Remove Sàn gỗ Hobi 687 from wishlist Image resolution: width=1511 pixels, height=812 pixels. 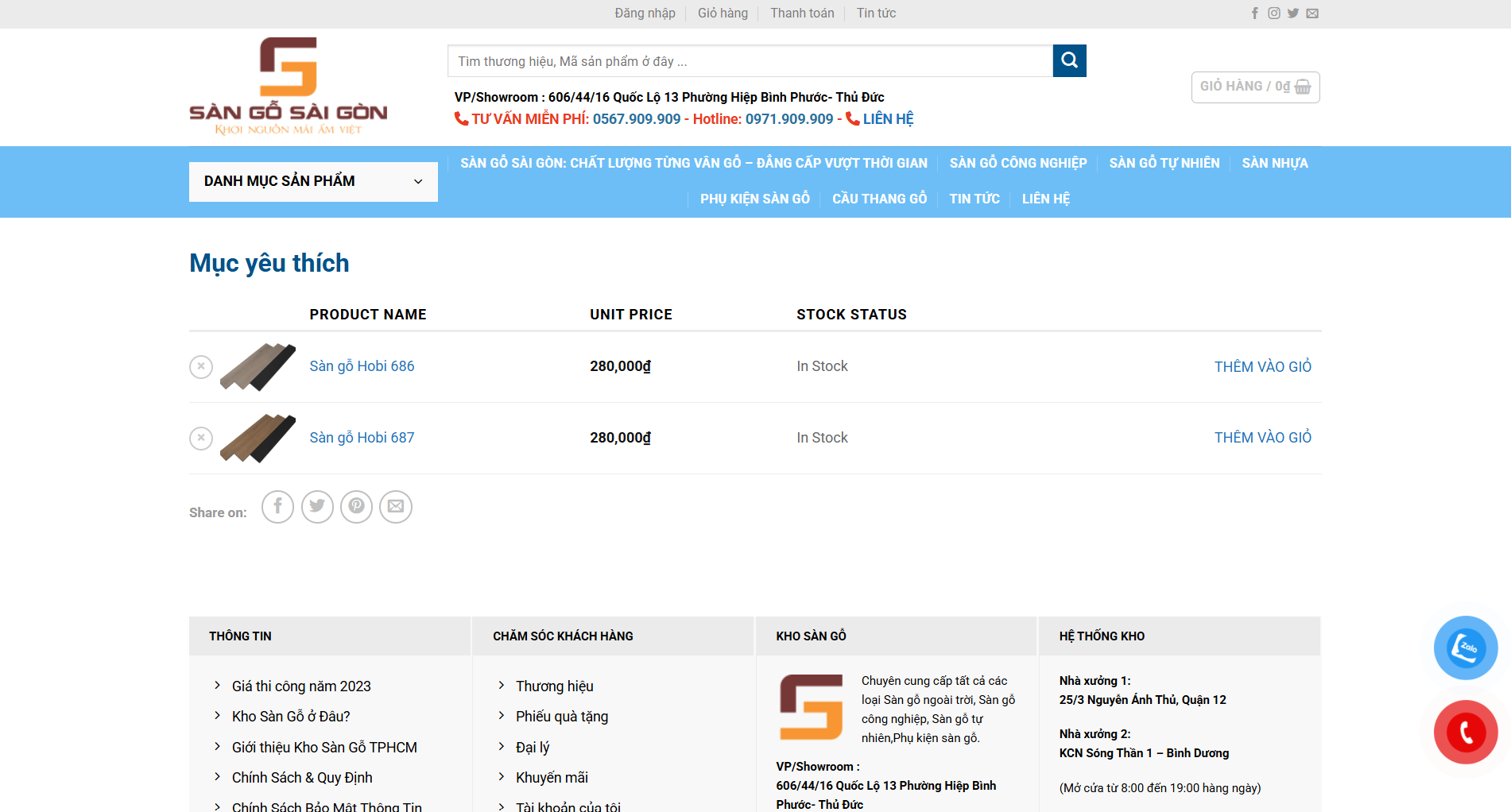coord(201,439)
